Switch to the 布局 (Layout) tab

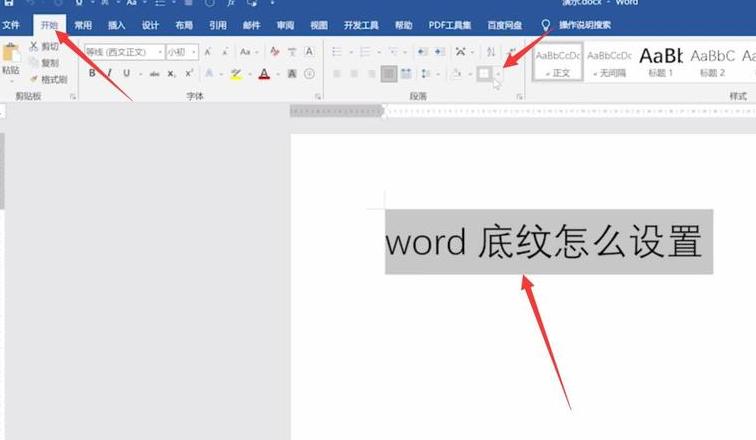pos(184,25)
